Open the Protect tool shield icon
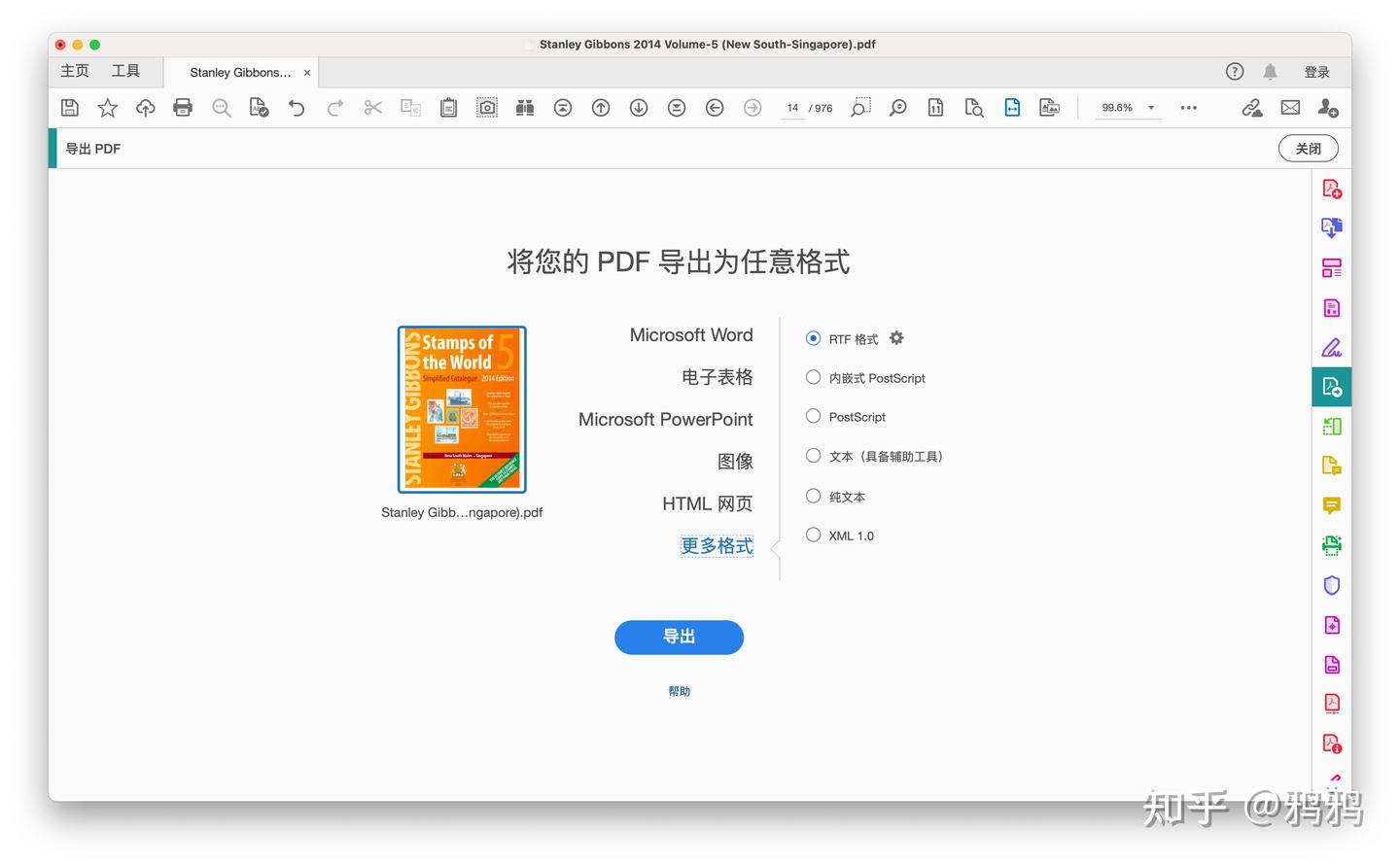This screenshot has width=1400, height=865. pos(1332,585)
